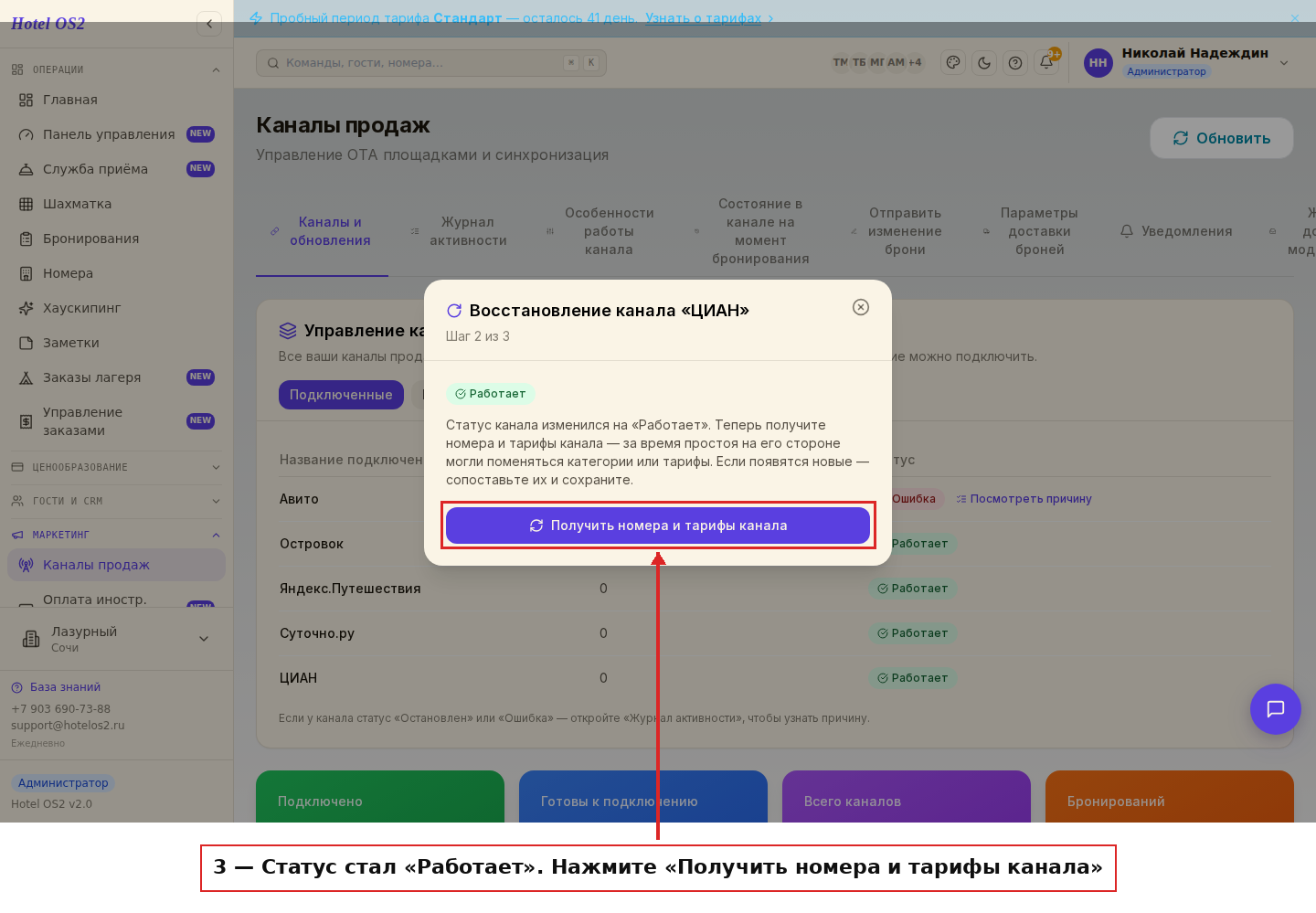Select the Подключенные filter button
This screenshot has width=1316, height=913.
[x=341, y=395]
